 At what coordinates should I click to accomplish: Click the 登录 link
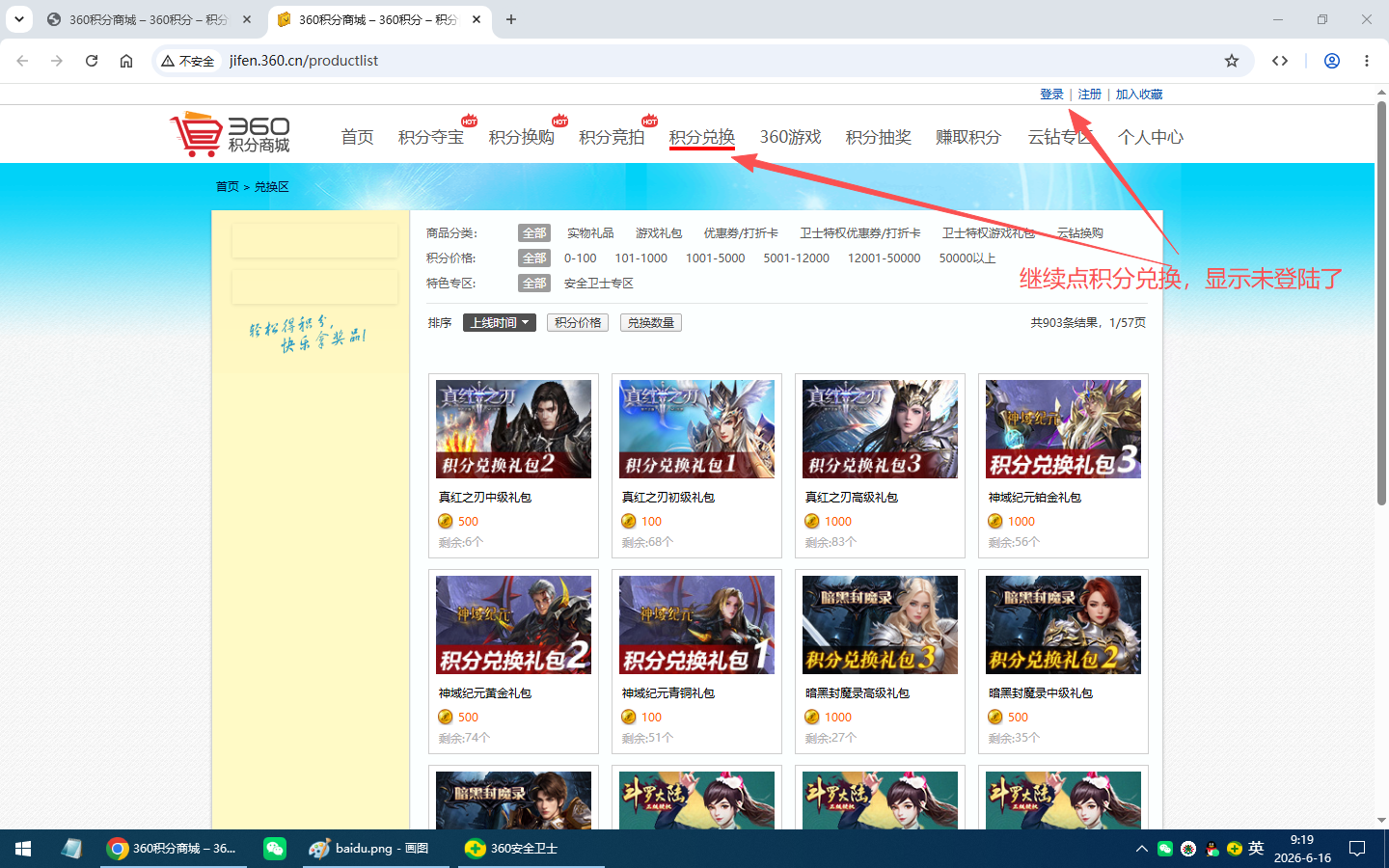point(1051,95)
